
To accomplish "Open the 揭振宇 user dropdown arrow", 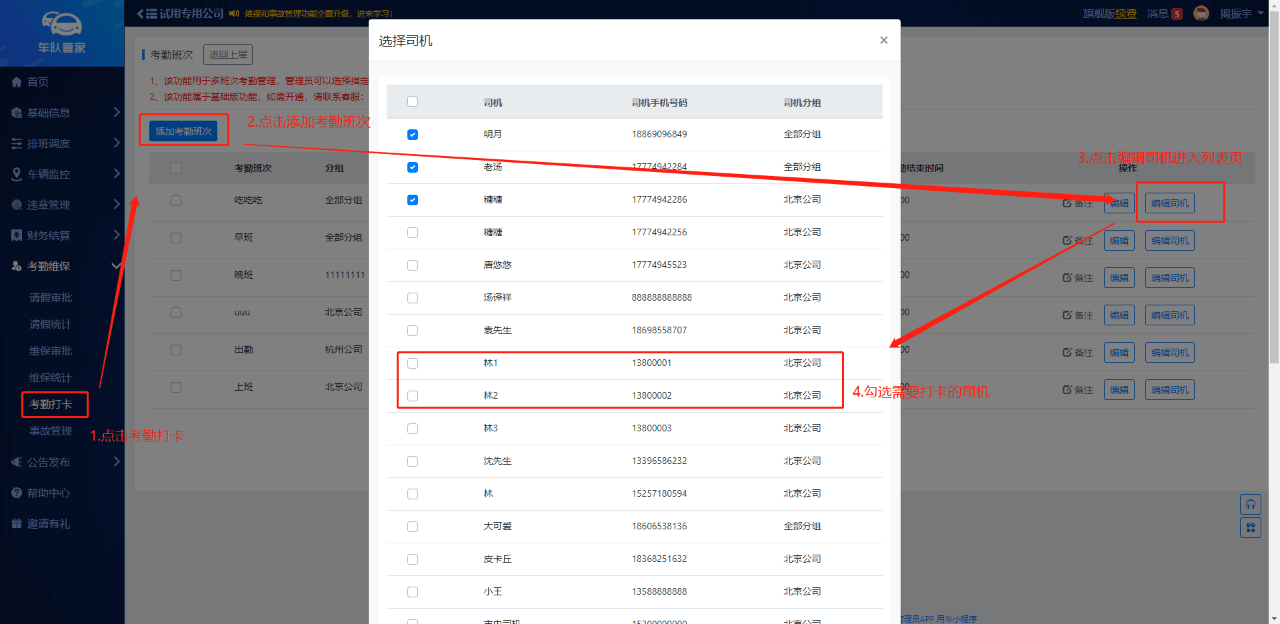I will (1261, 14).
